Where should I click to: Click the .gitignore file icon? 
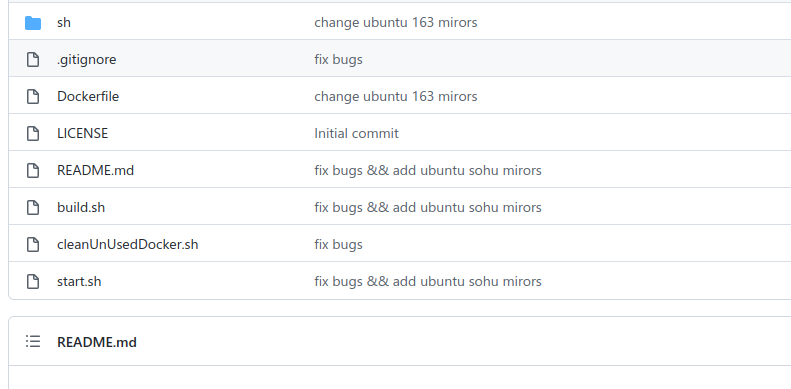pos(33,60)
